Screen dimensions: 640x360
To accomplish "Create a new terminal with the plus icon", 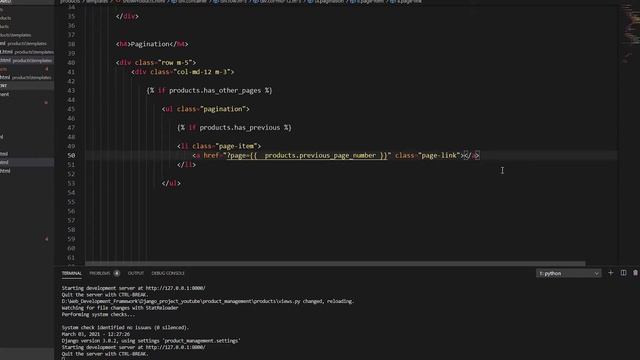I will [611, 273].
